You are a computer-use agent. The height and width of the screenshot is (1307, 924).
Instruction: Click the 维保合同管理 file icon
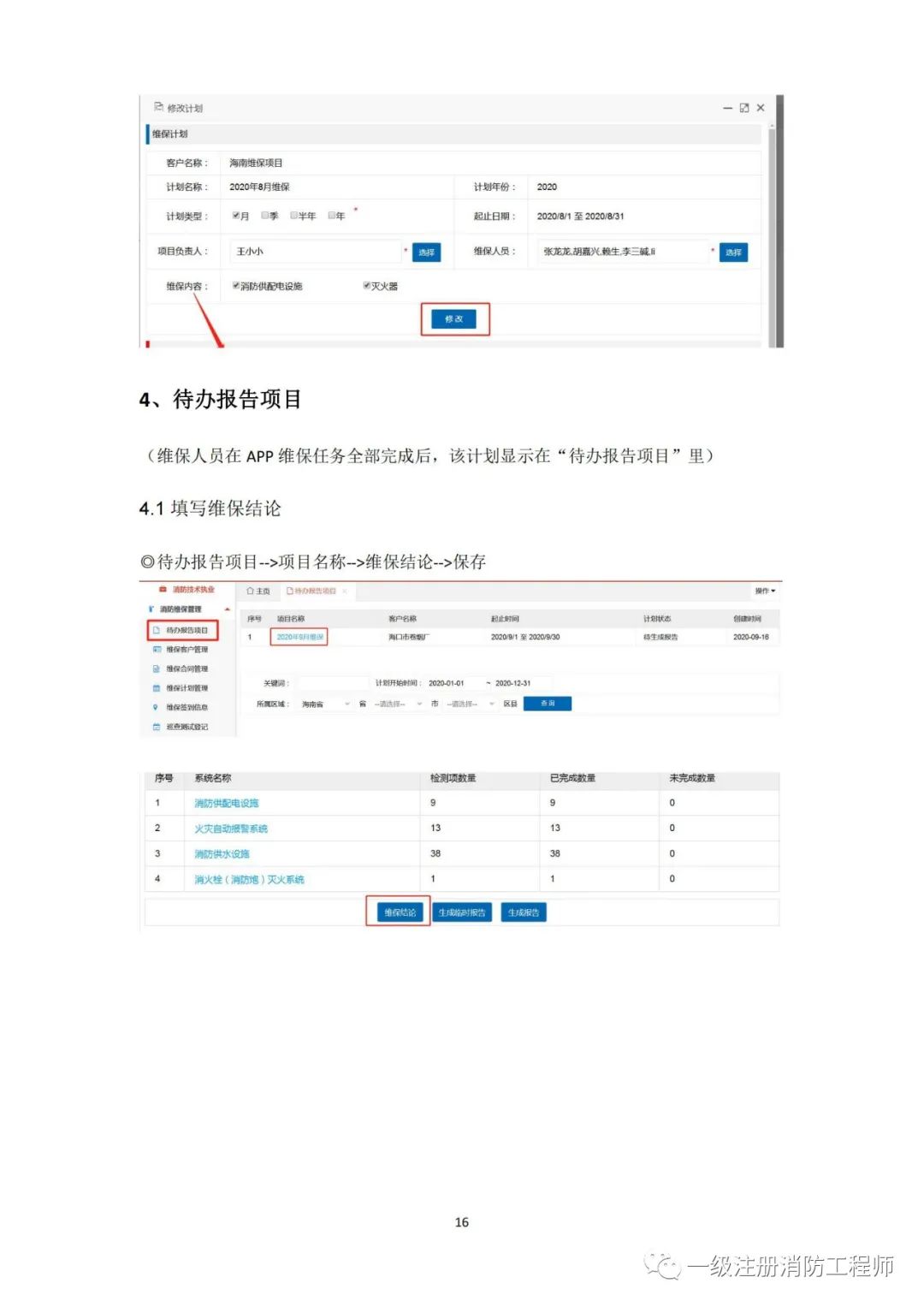click(x=156, y=669)
